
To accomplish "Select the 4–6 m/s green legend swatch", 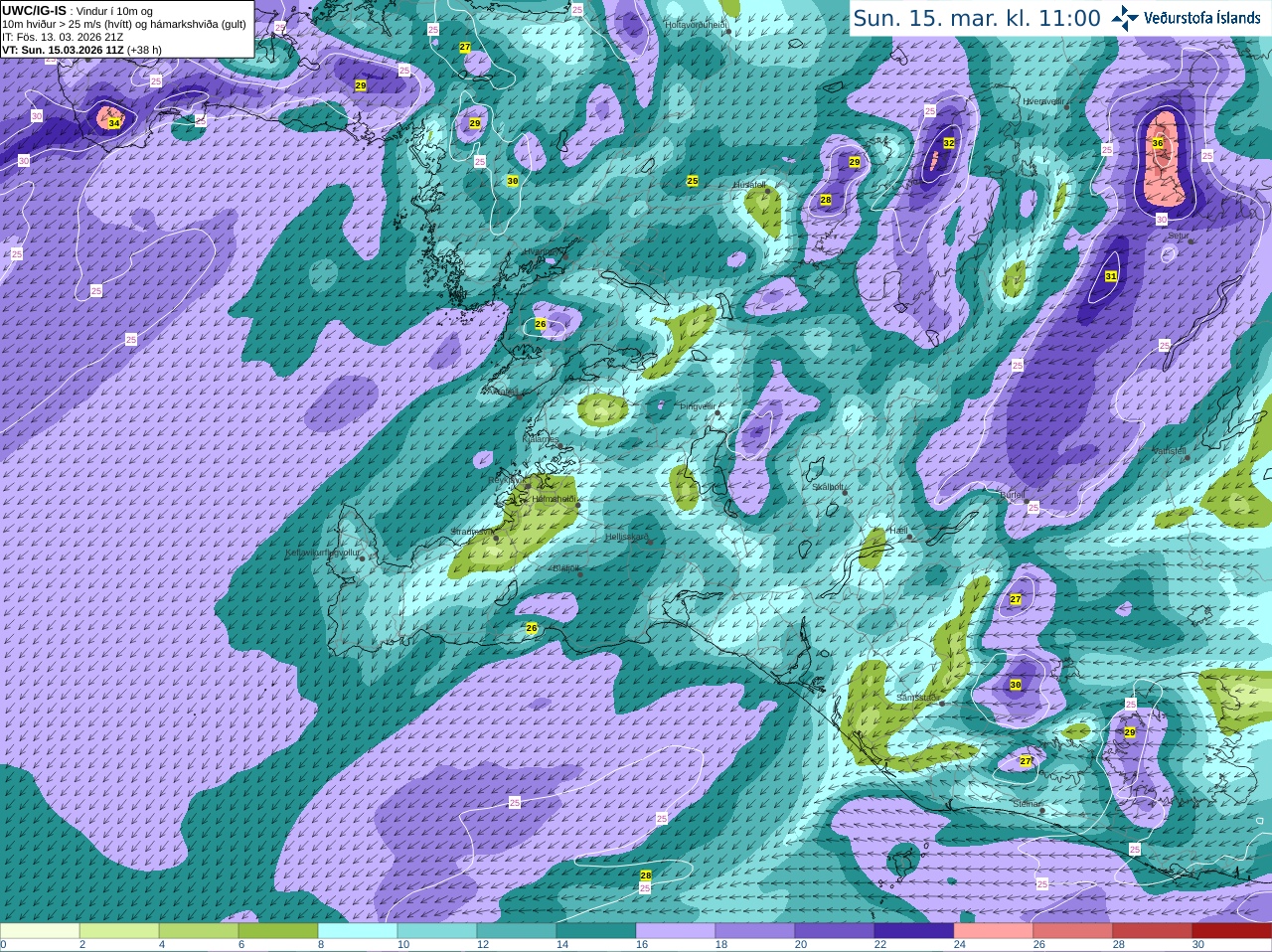I will pyautogui.click(x=199, y=931).
